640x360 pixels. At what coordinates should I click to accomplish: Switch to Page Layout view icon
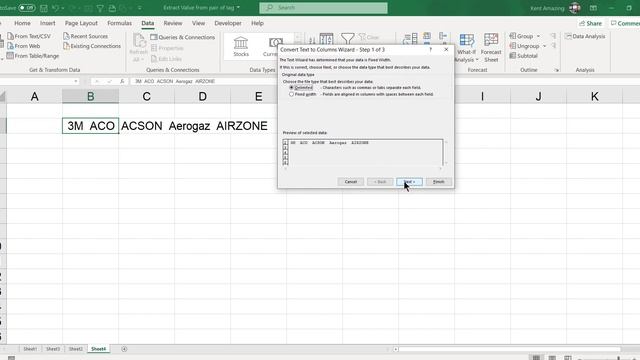tap(552, 358)
